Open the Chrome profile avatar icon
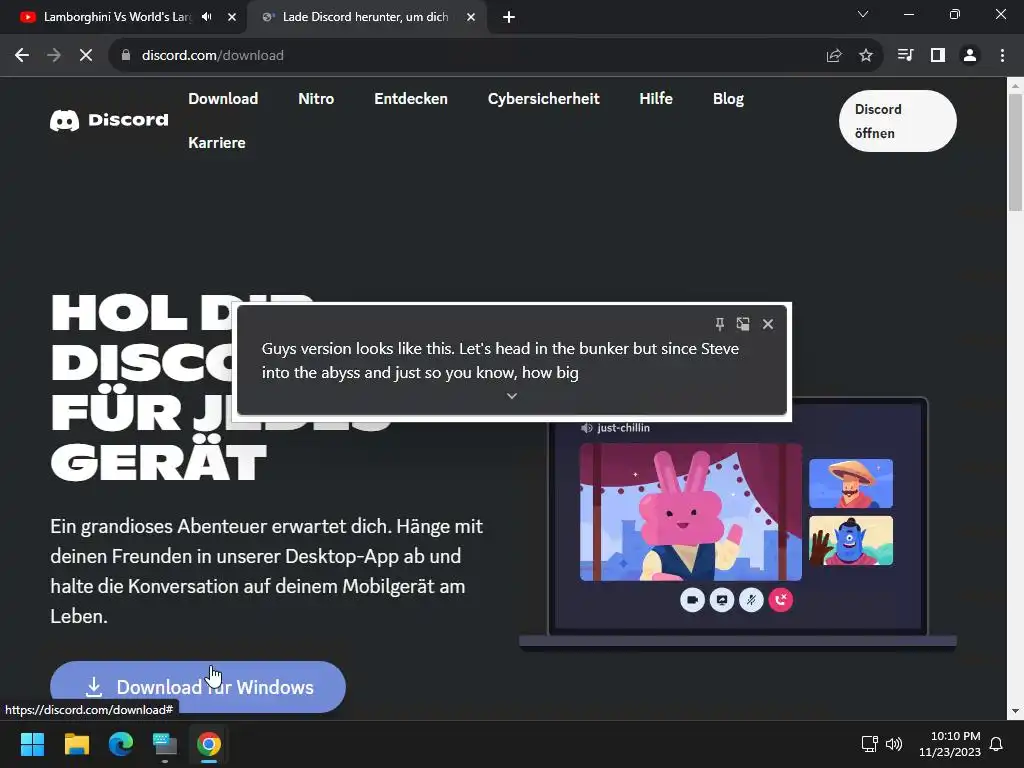 (x=970, y=56)
